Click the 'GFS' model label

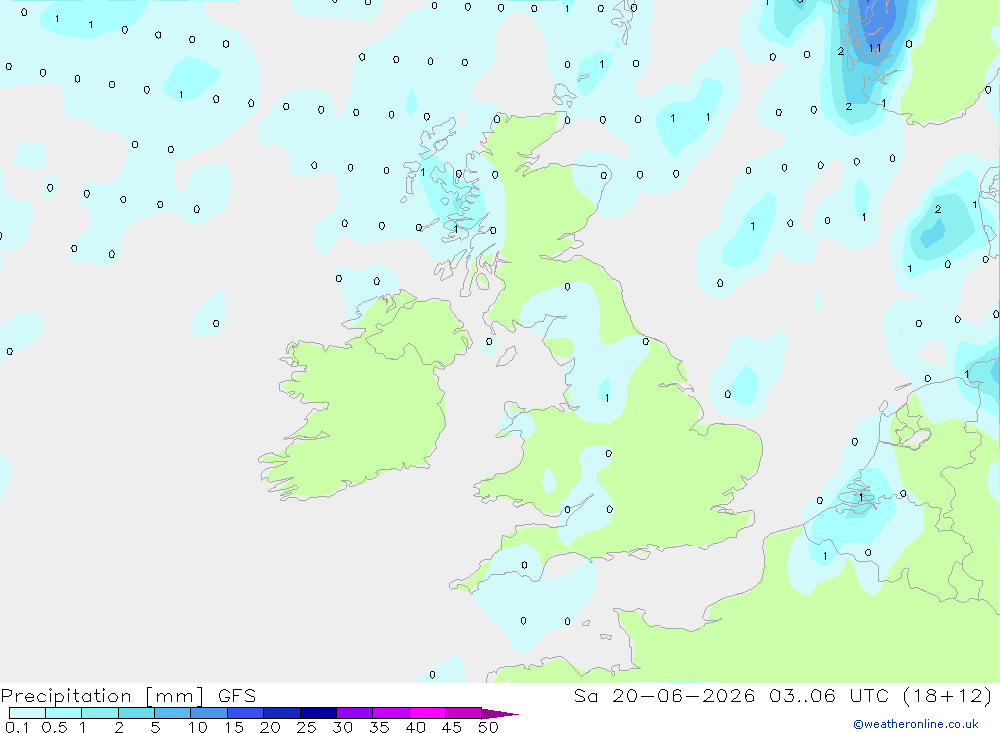click(237, 696)
